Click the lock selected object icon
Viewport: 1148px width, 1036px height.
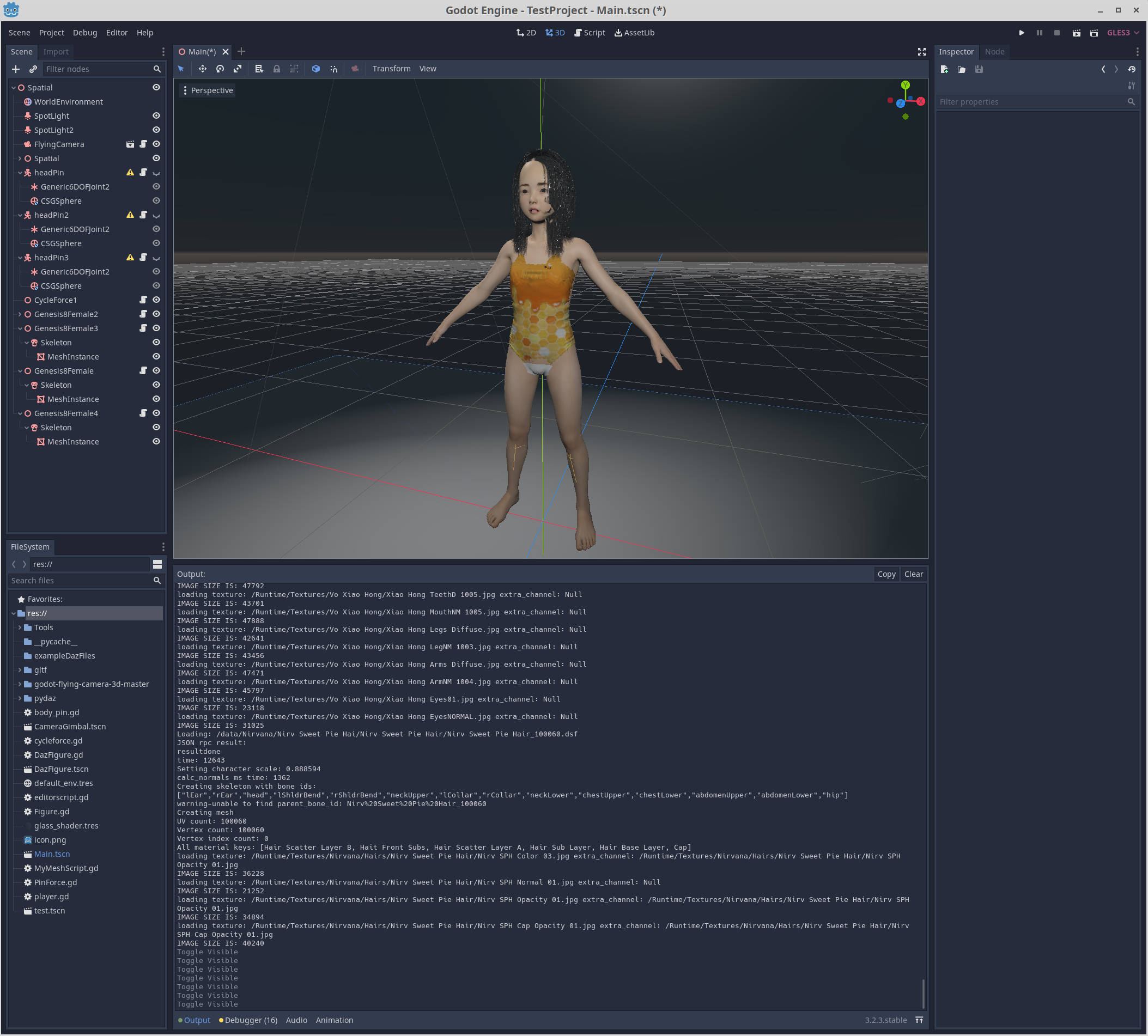(x=276, y=69)
